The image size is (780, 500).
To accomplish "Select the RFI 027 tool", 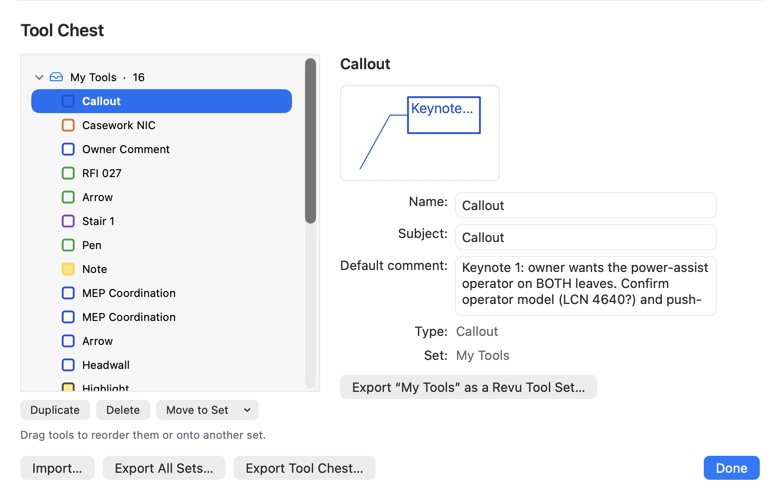I will 161,173.
